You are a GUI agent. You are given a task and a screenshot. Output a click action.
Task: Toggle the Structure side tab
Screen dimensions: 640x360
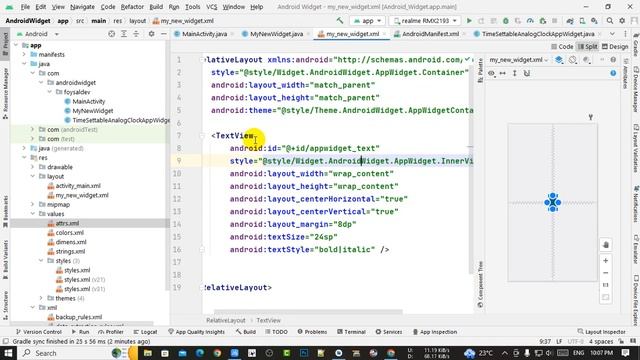(5, 305)
